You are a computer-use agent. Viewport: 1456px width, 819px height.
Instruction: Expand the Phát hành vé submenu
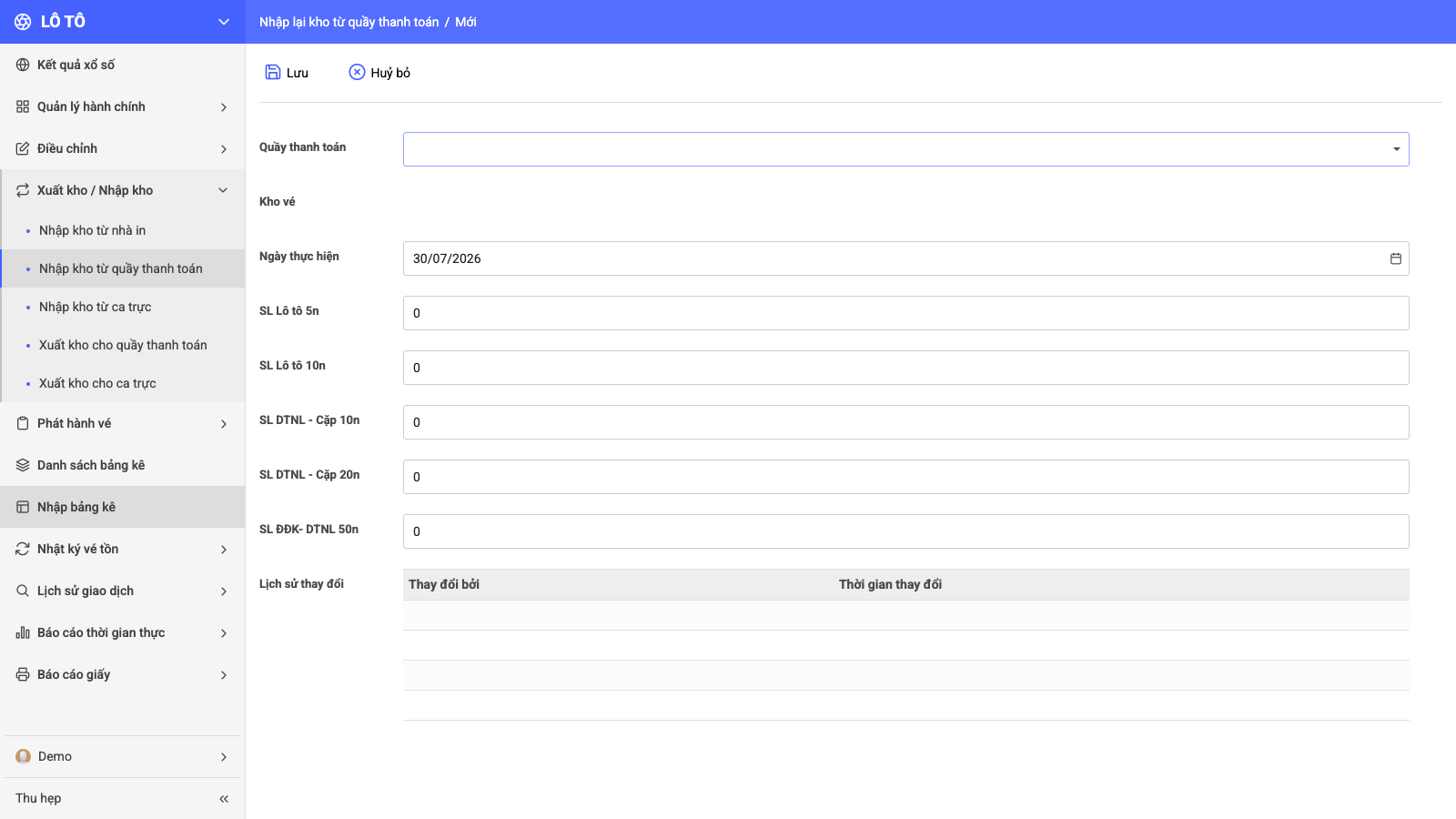(x=123, y=423)
